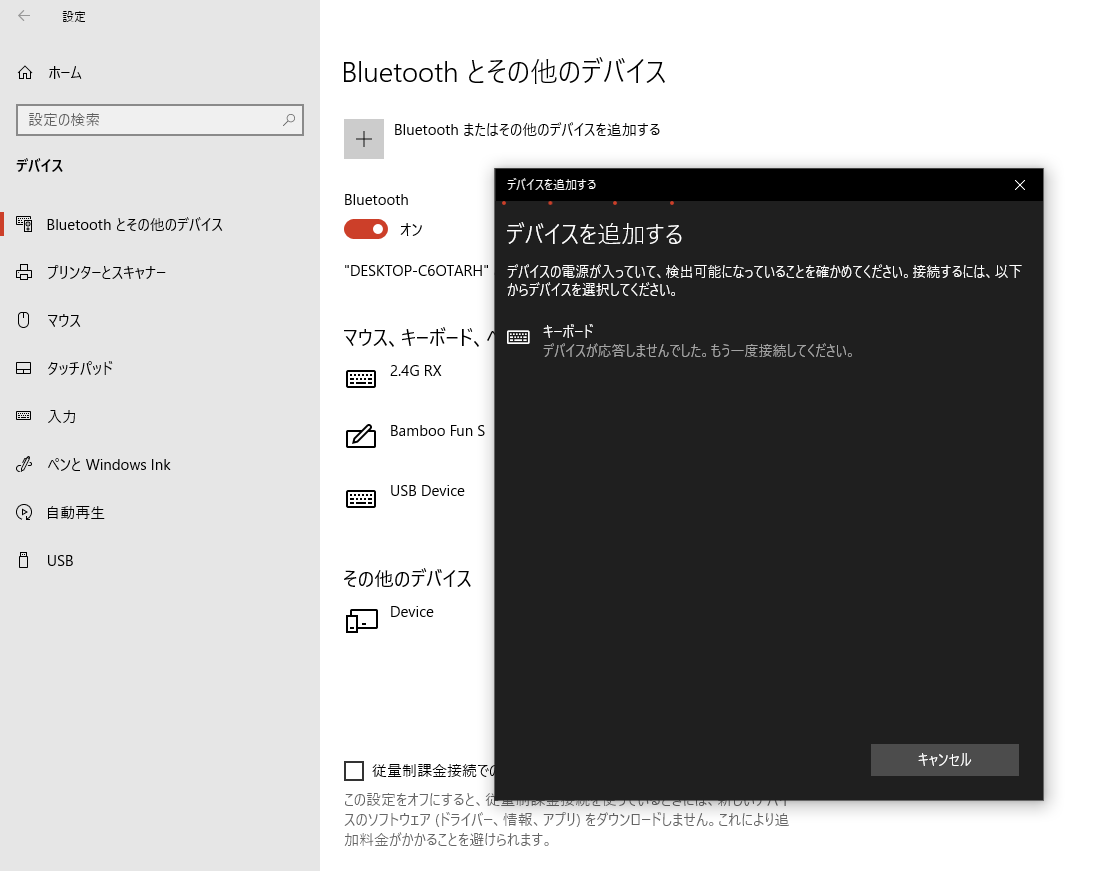
Task: Click the touchpad icon in sidebar
Action: 24,368
